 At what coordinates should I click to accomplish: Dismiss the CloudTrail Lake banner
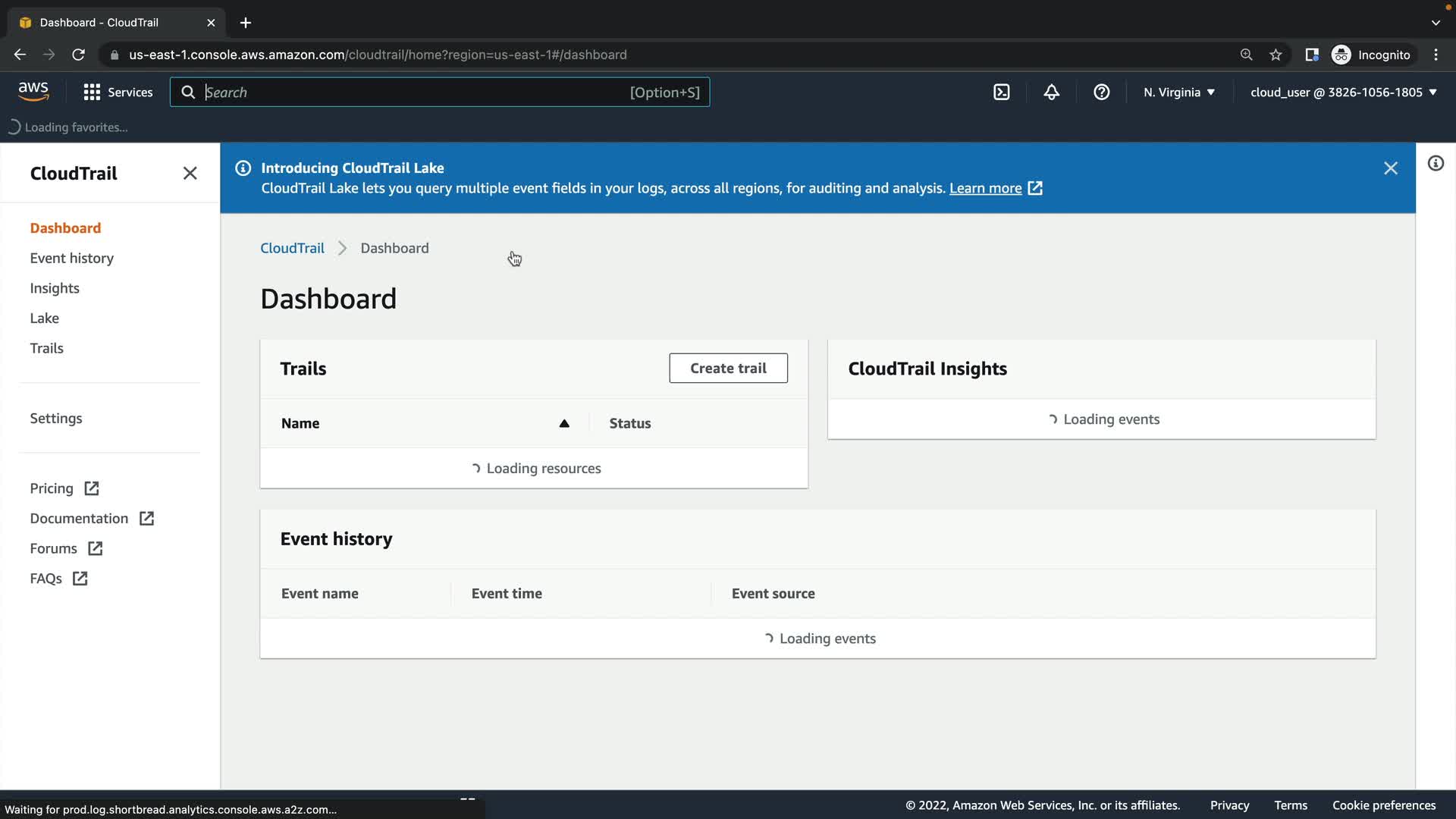(1390, 168)
